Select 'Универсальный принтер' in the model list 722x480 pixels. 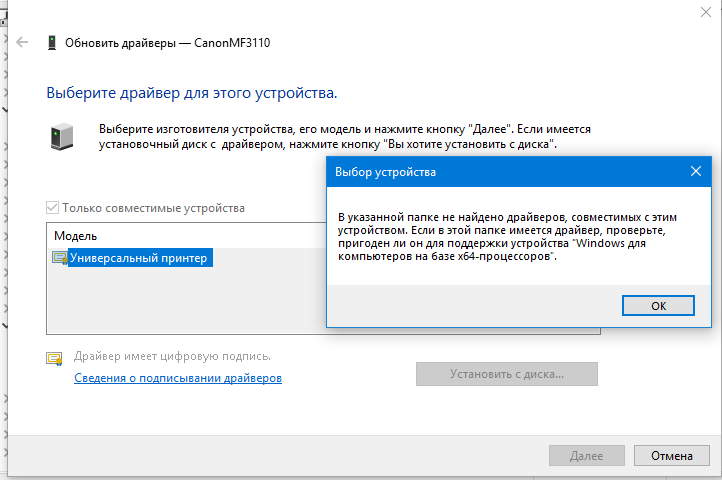(x=139, y=258)
